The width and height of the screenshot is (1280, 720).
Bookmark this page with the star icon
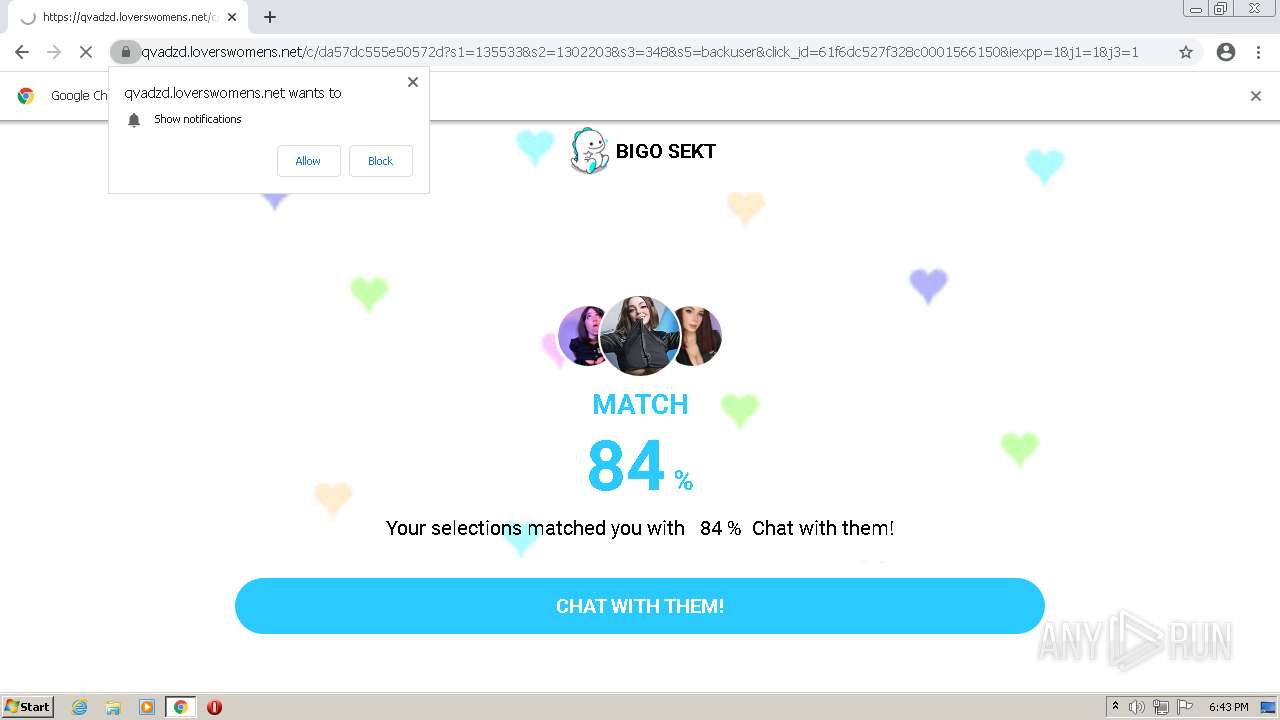pyautogui.click(x=1186, y=52)
